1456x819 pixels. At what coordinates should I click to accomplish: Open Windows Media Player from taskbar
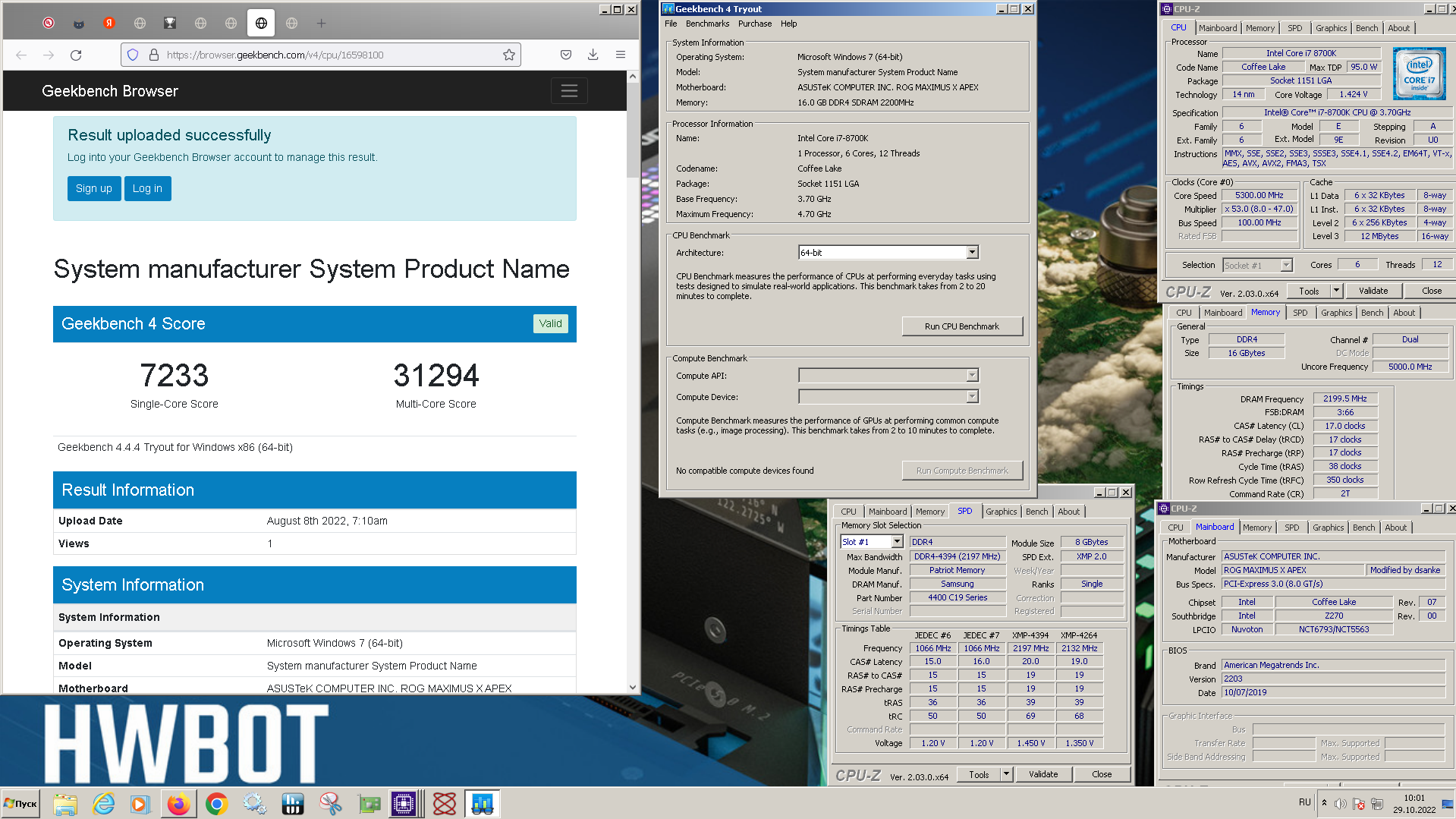(140, 804)
